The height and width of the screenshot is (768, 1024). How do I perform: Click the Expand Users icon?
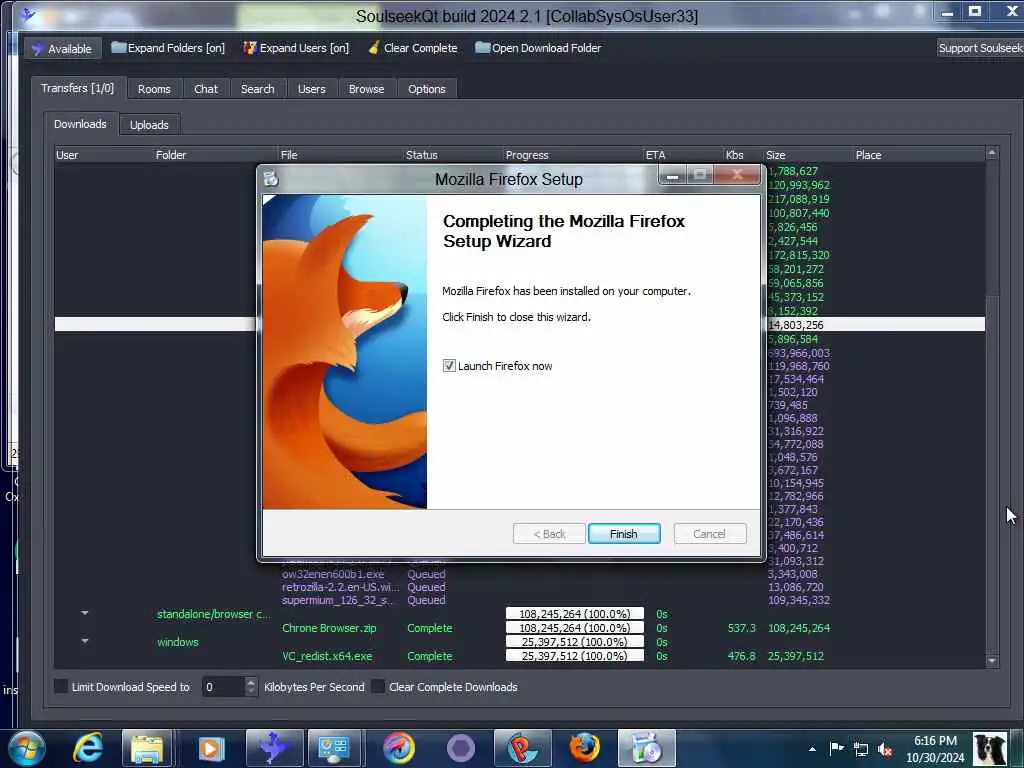click(x=249, y=48)
